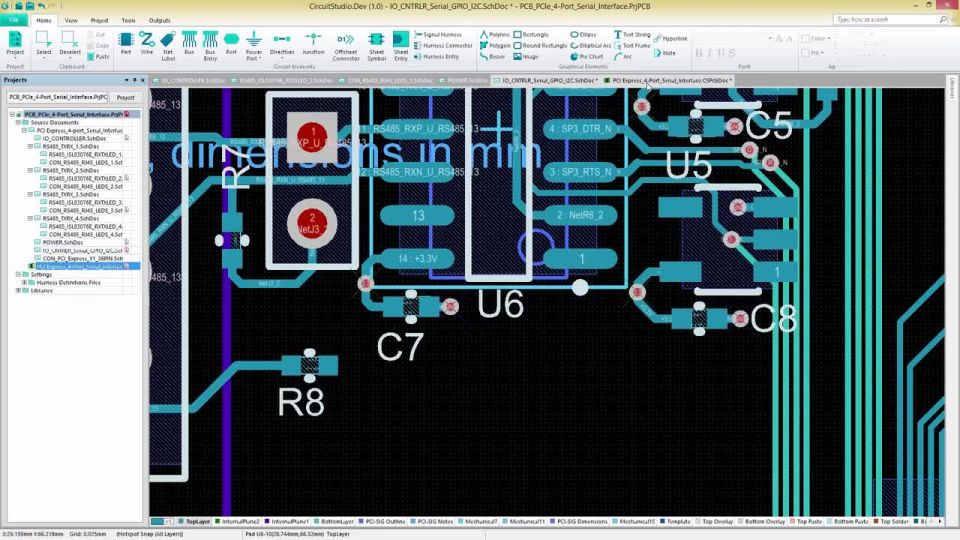Select the Sheet Entry tool
Viewport: 960px width, 540px height.
(401, 47)
